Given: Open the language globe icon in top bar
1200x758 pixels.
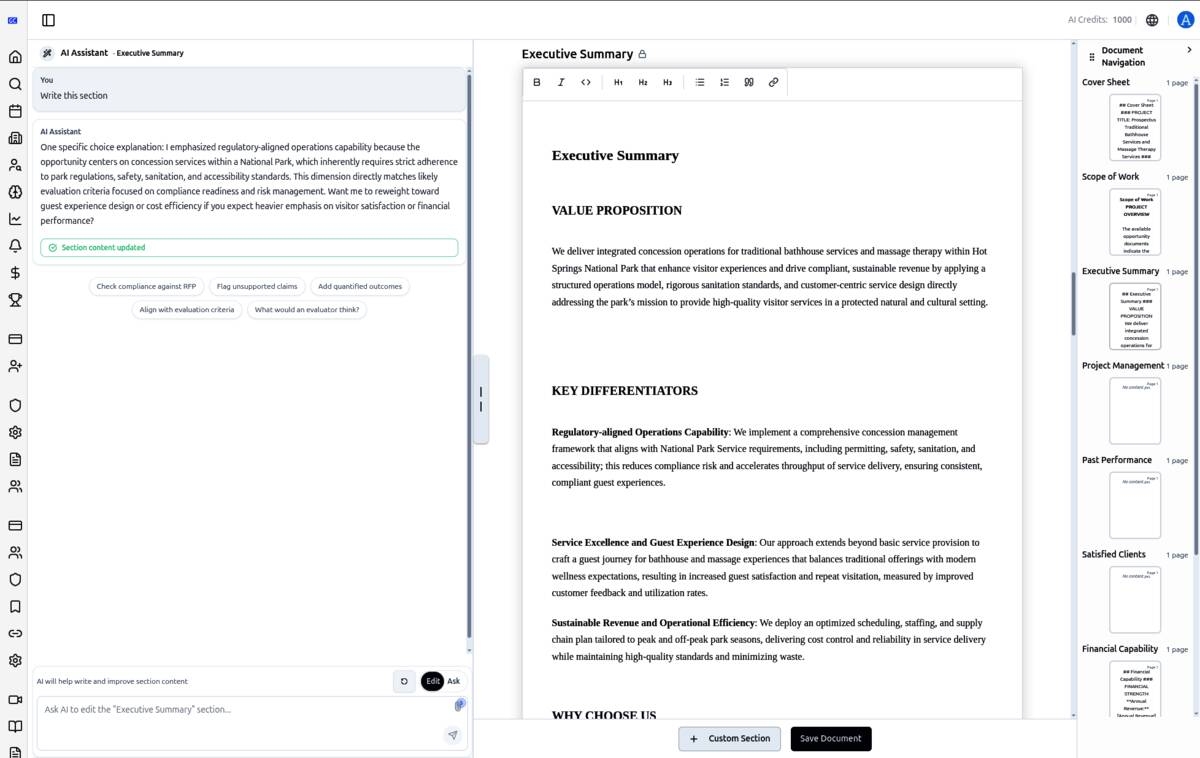Looking at the screenshot, I should pyautogui.click(x=1152, y=20).
